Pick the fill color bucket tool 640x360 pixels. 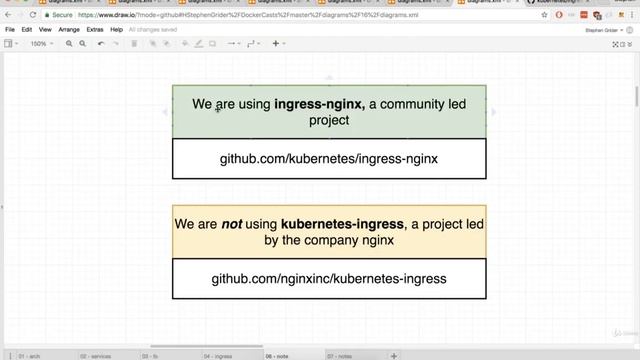pos(185,43)
